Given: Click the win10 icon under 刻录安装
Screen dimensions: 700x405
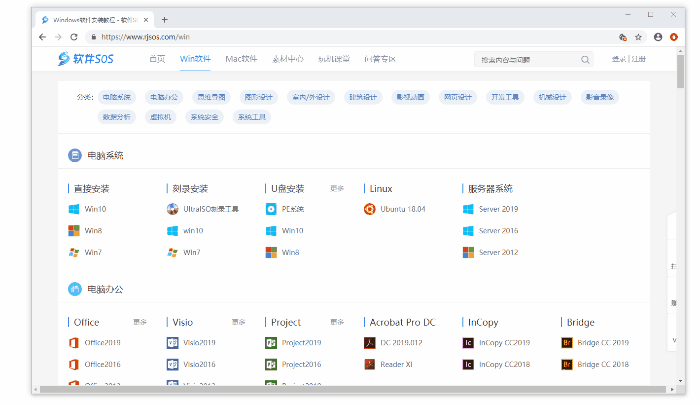Looking at the screenshot, I should (172, 230).
